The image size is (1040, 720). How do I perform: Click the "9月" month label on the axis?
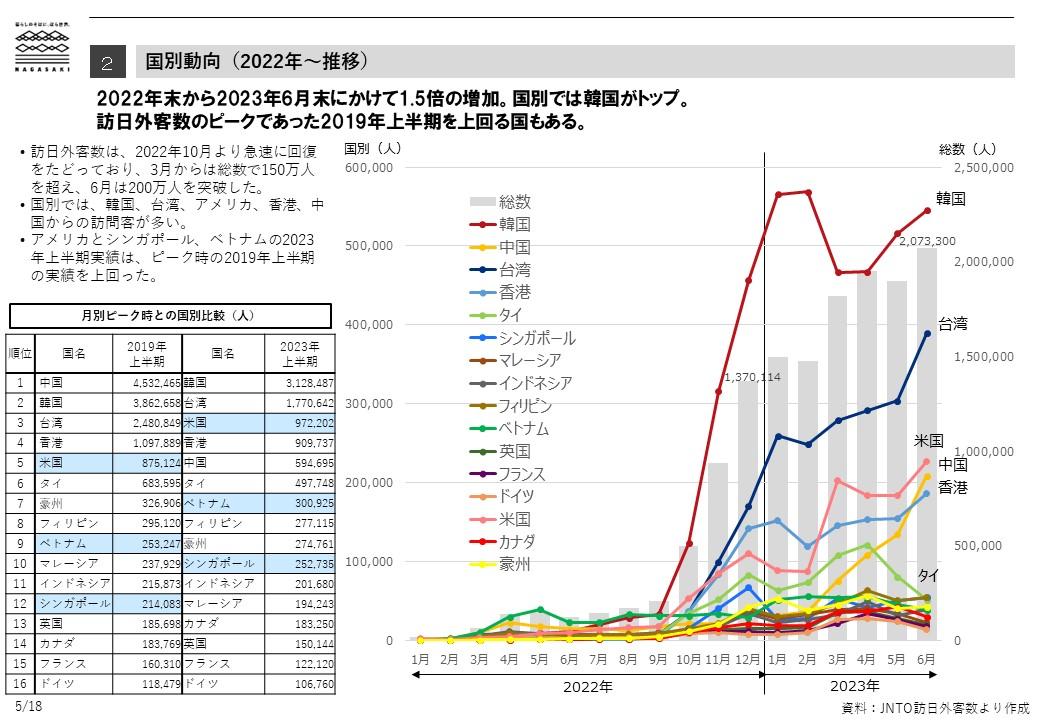pyautogui.click(x=658, y=660)
